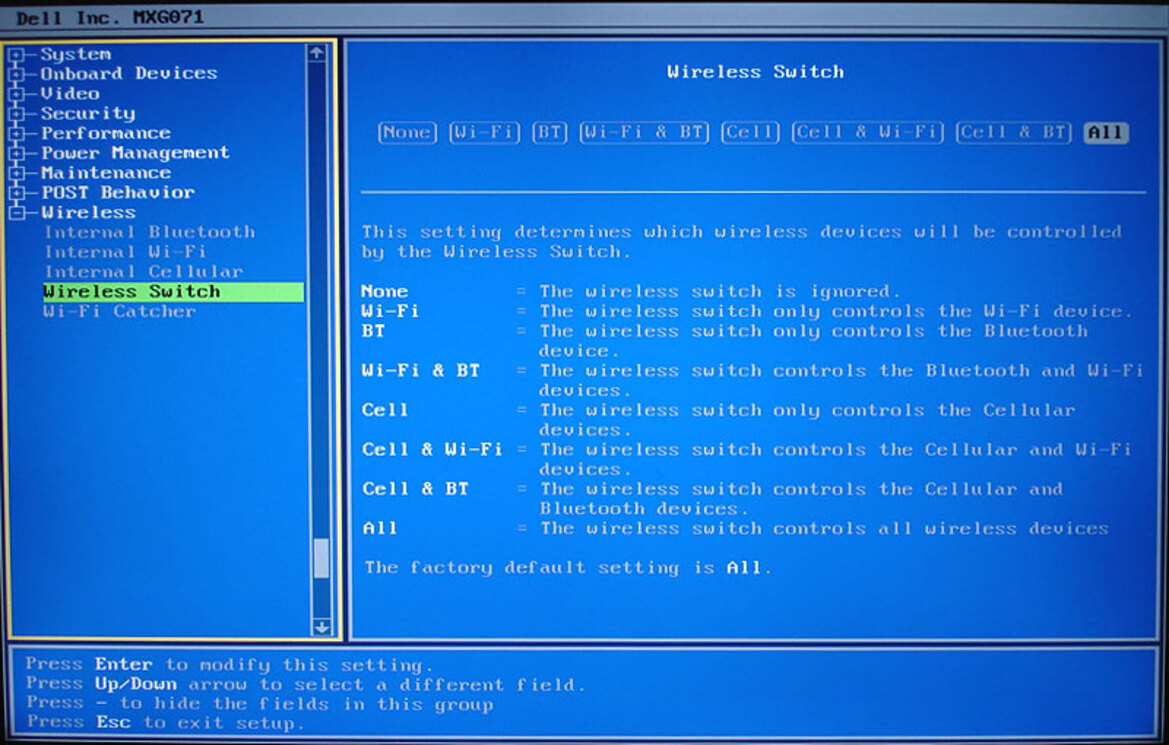
Task: Open Internal Bluetooth setting
Action: point(149,232)
